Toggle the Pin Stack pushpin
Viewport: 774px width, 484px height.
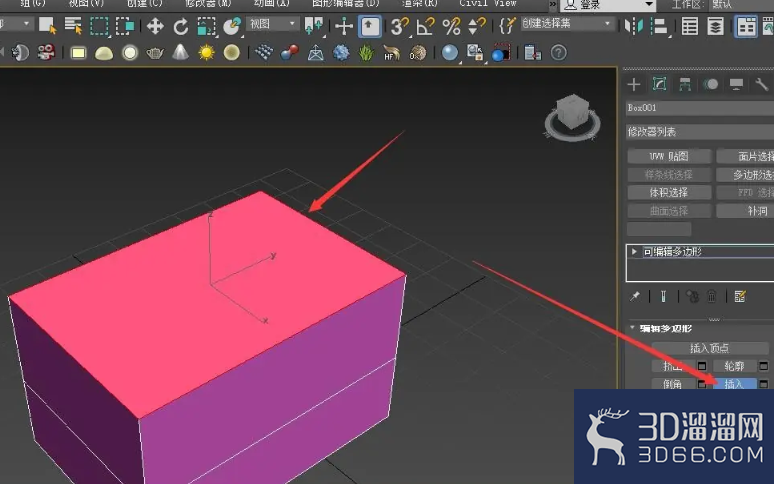coord(635,296)
